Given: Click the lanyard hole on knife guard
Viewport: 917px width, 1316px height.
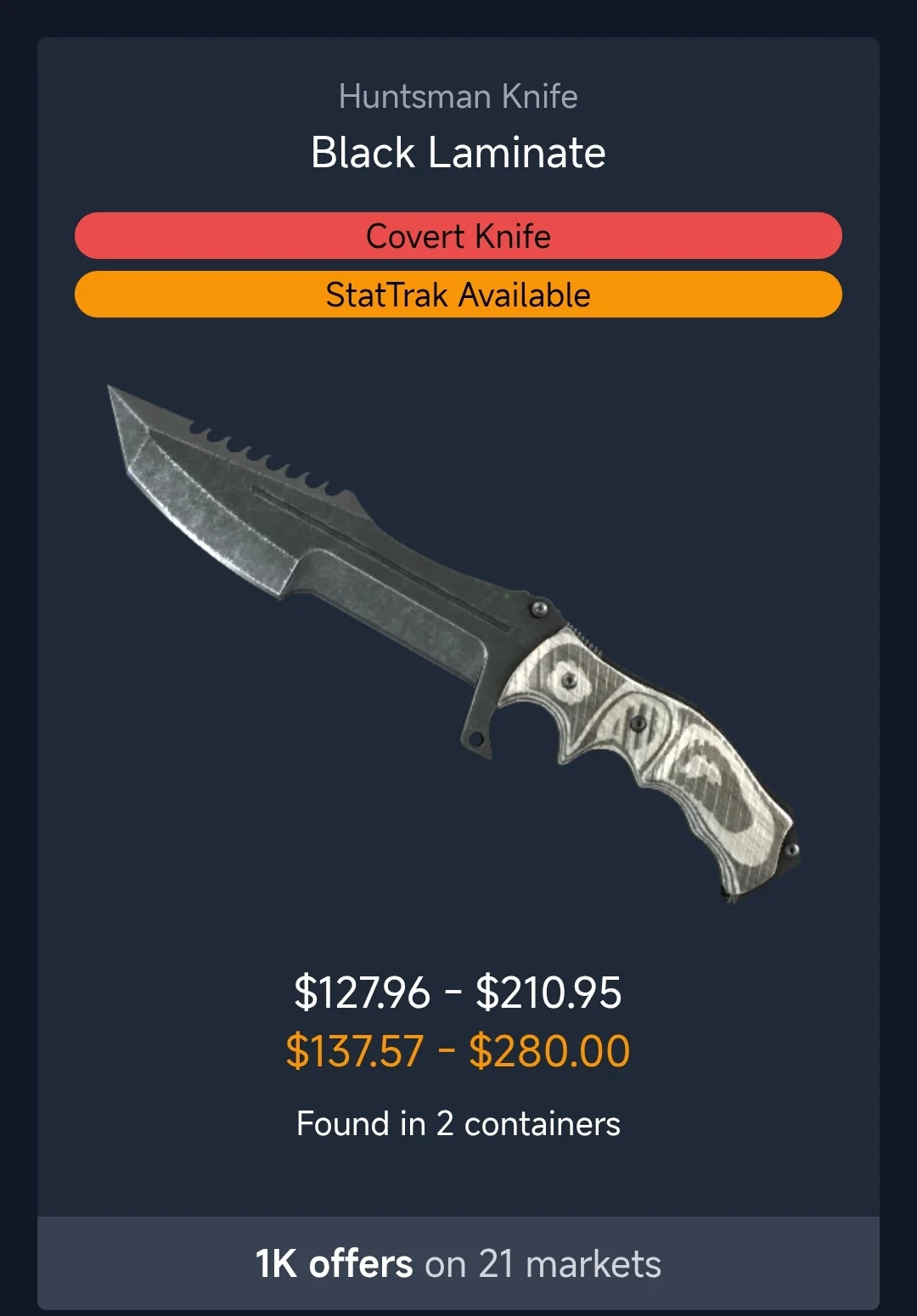Looking at the screenshot, I should (x=477, y=740).
